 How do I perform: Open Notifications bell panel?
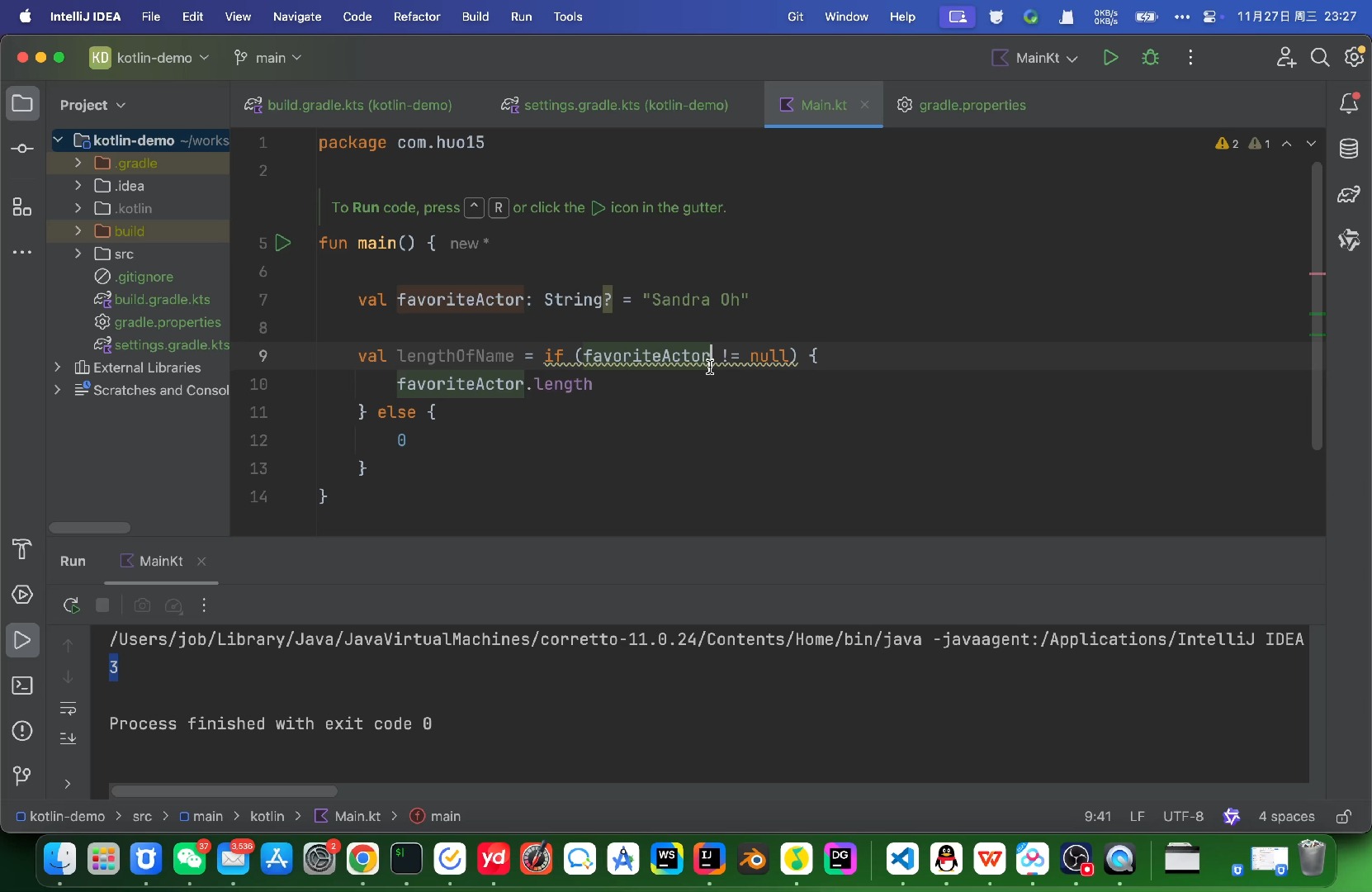tap(1350, 104)
